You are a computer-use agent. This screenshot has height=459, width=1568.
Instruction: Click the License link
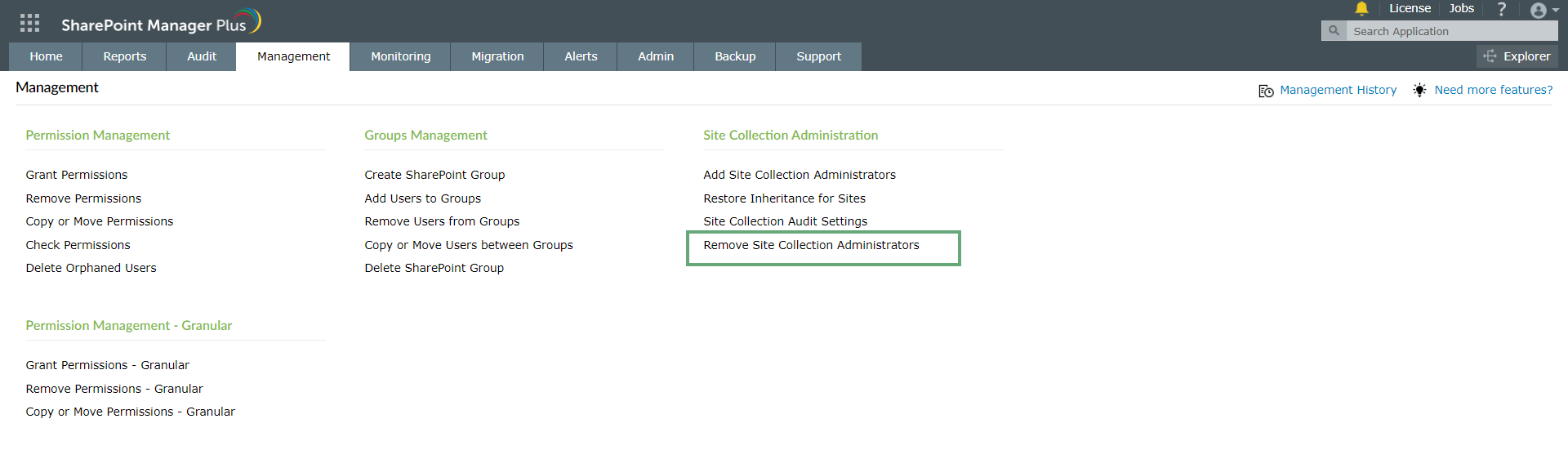[1410, 9]
